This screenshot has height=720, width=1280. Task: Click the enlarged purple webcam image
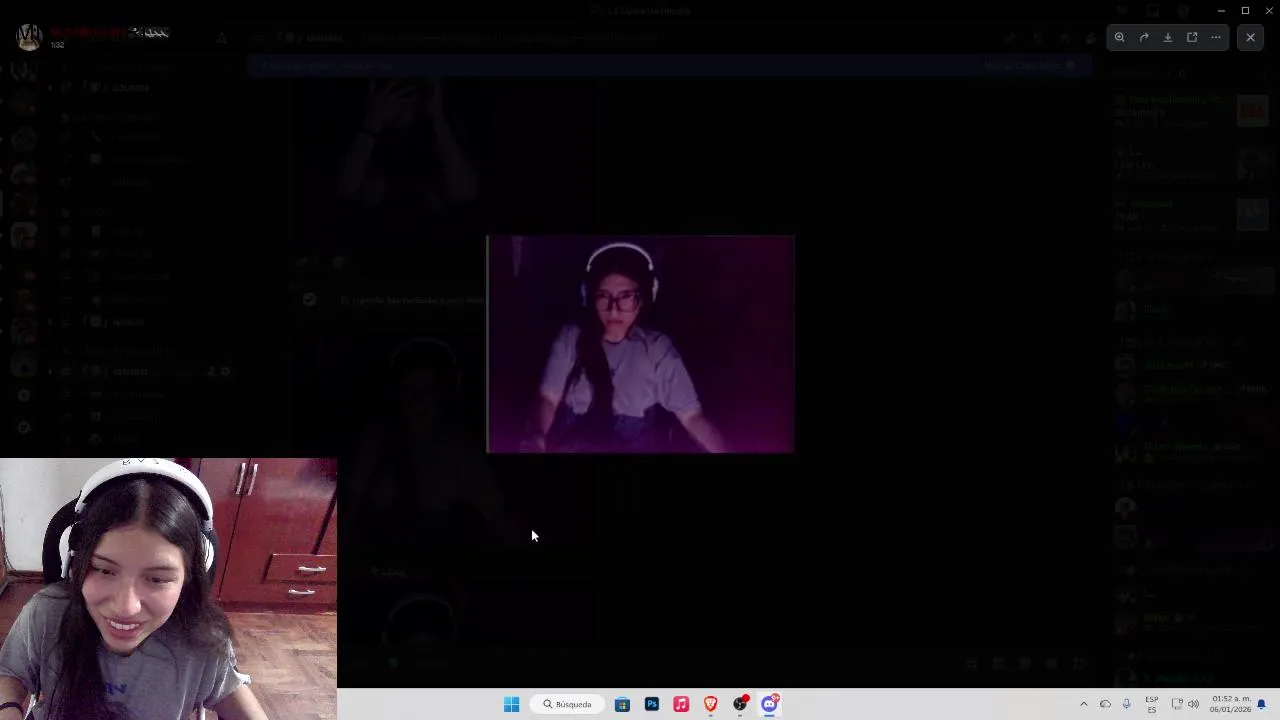(640, 344)
